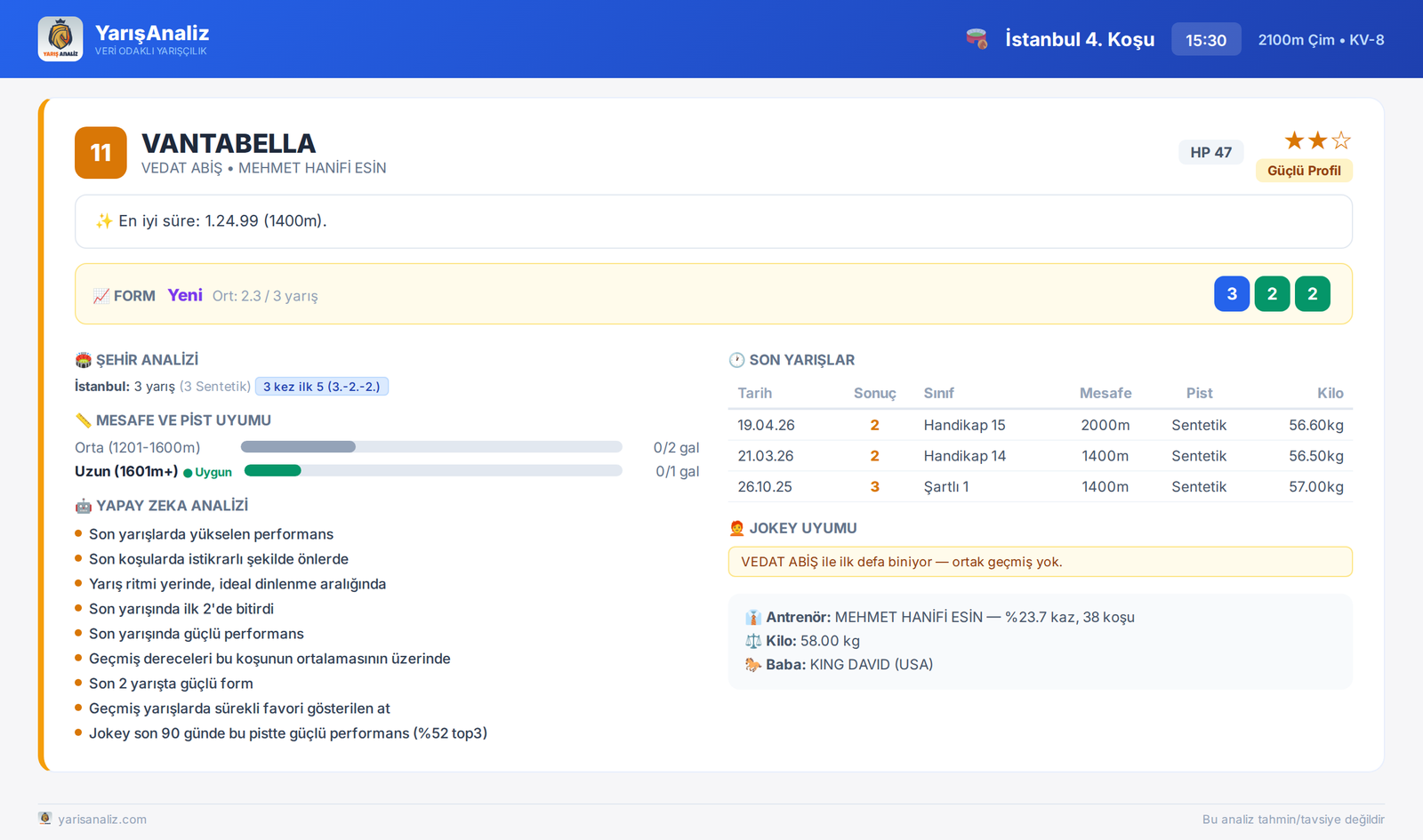Screen dimensions: 1423x840
Task: Click VEDAT ABİŞ • MEHMET HANİFİ ESİN subtitle
Action: tap(264, 168)
